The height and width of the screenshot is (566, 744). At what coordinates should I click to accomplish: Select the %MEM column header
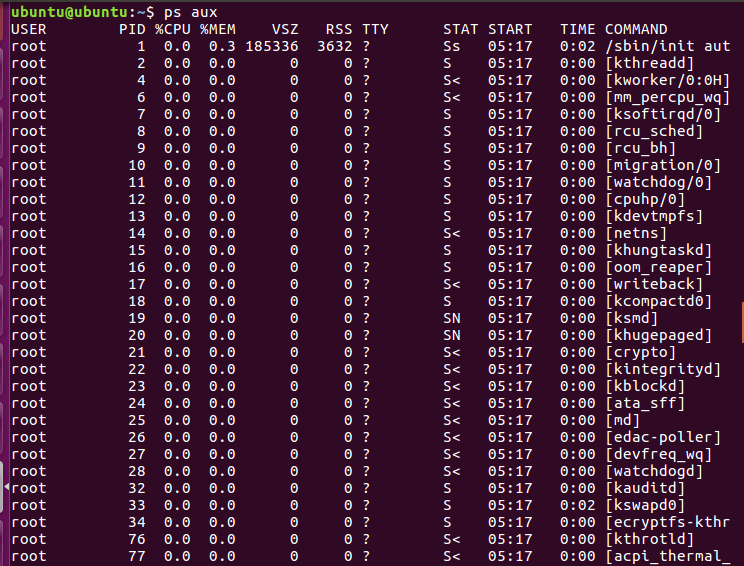coord(218,29)
